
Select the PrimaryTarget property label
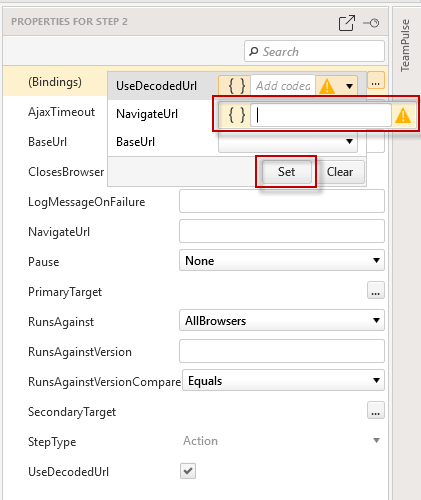point(65,292)
